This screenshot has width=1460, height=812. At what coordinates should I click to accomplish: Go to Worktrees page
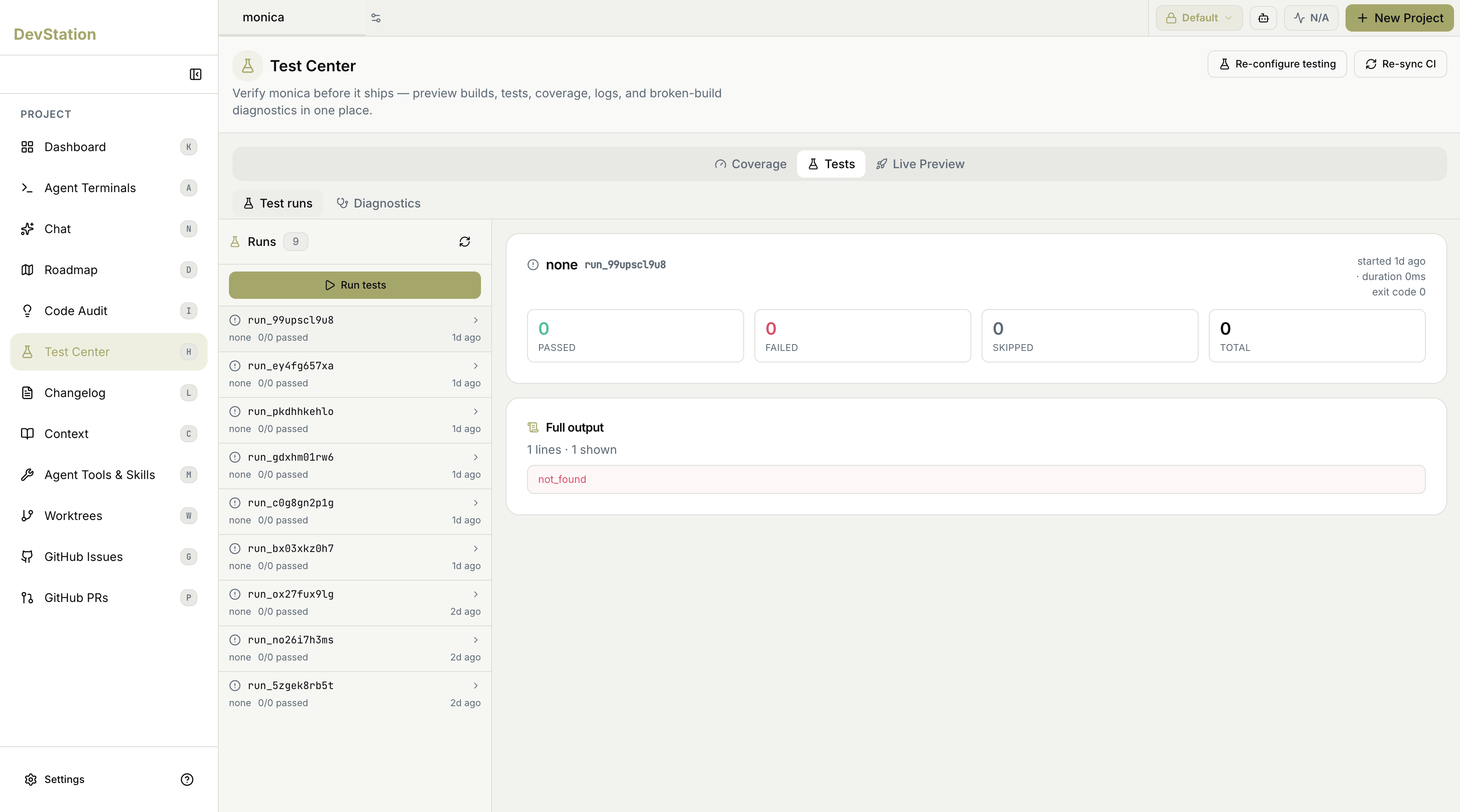tap(109, 516)
